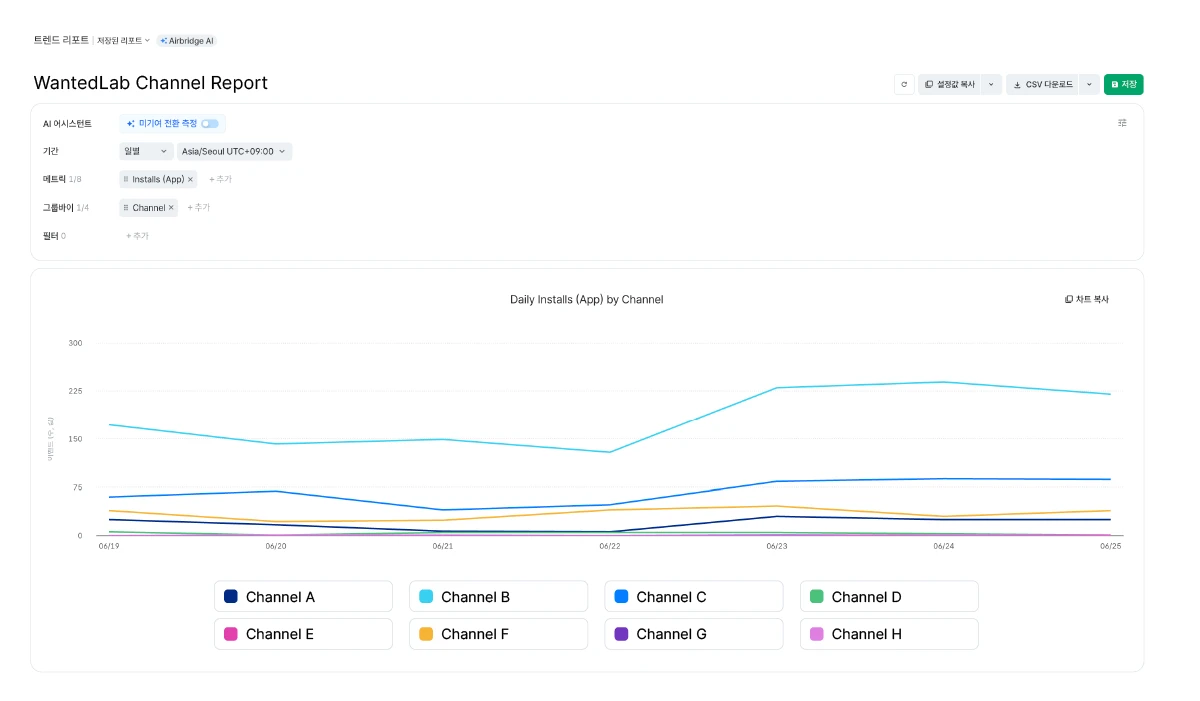The width and height of the screenshot is (1200, 701).
Task: Go to 트렌드 리포트 breadcrumb
Action: [61, 40]
